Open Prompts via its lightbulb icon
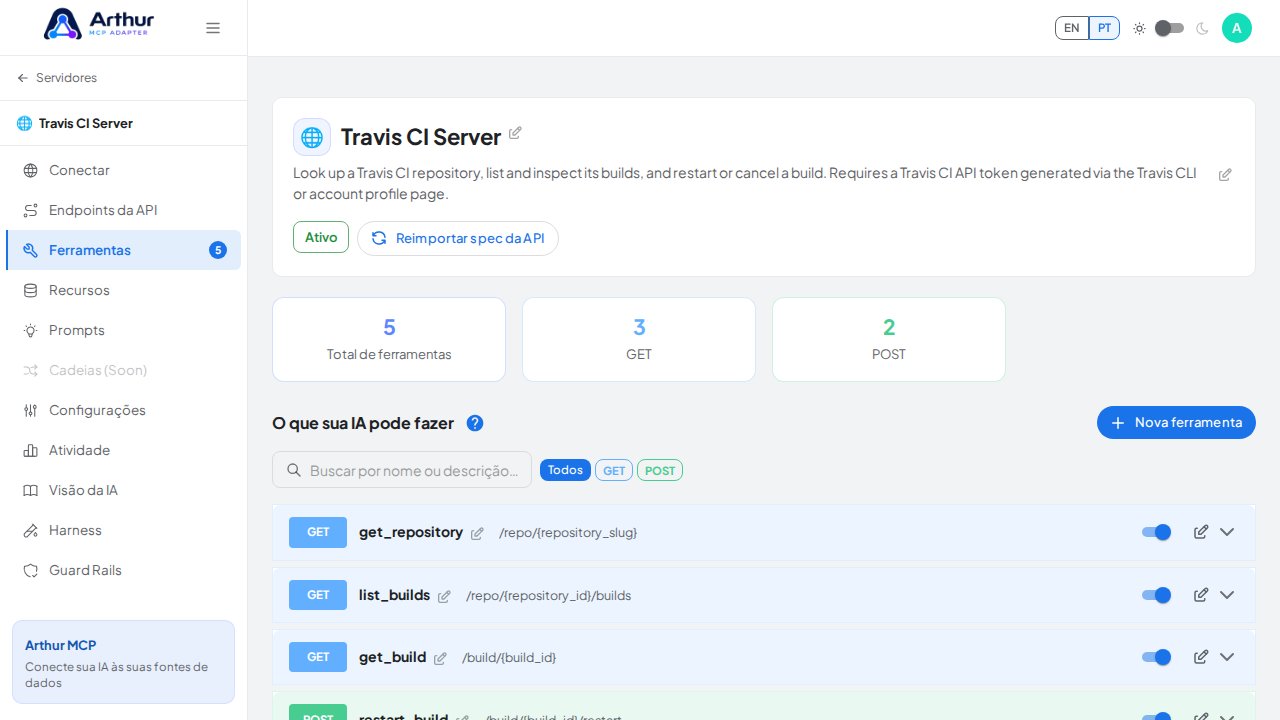1280x720 pixels. [31, 330]
